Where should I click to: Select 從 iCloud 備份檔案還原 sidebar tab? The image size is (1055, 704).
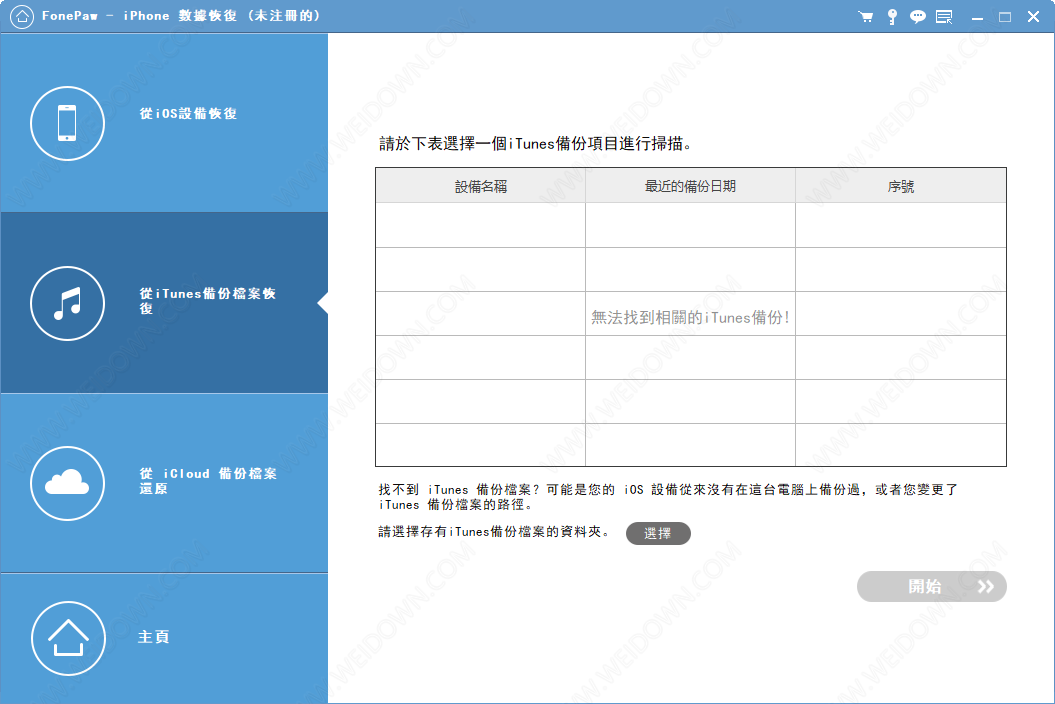[164, 483]
